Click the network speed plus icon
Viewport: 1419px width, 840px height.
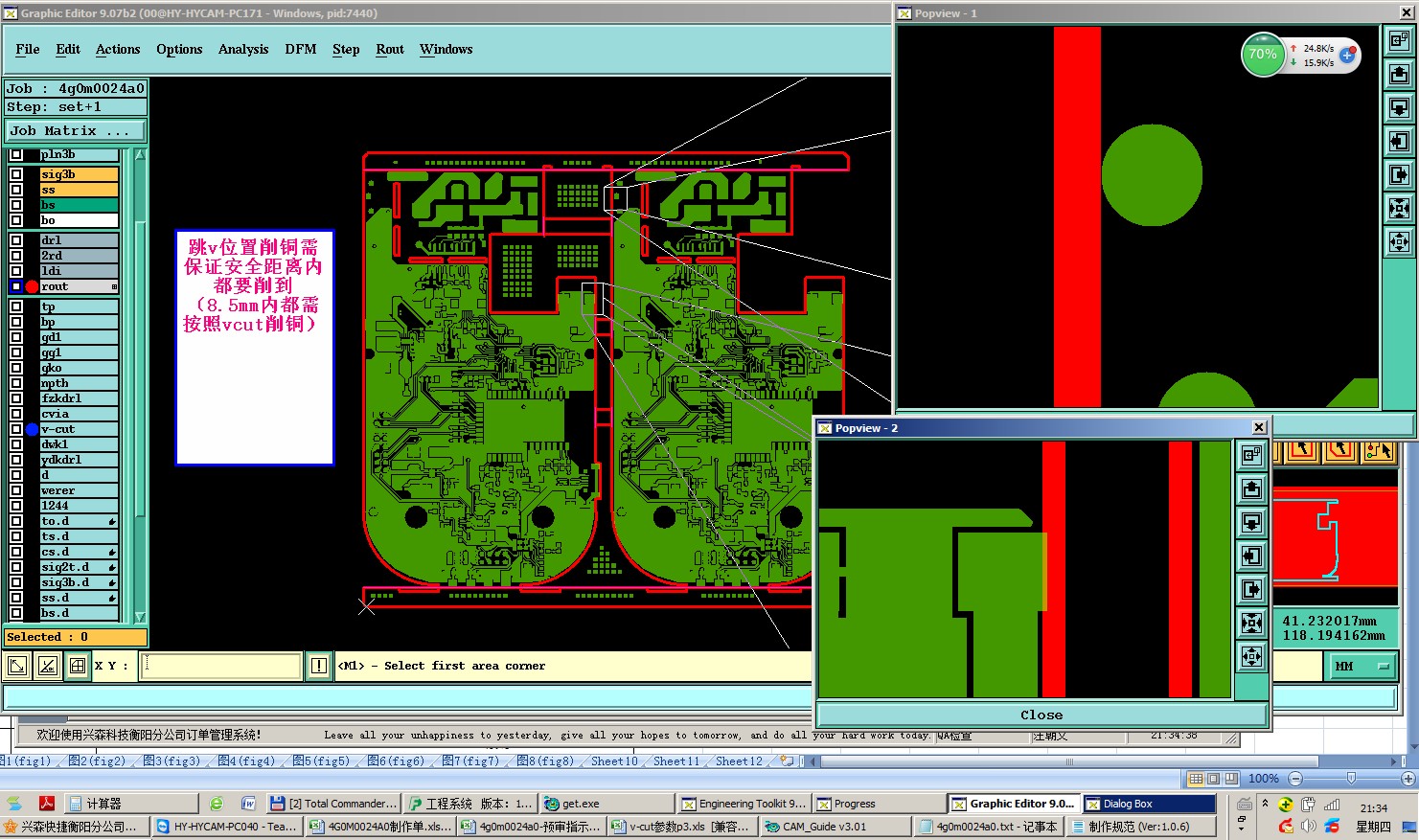[1347, 55]
